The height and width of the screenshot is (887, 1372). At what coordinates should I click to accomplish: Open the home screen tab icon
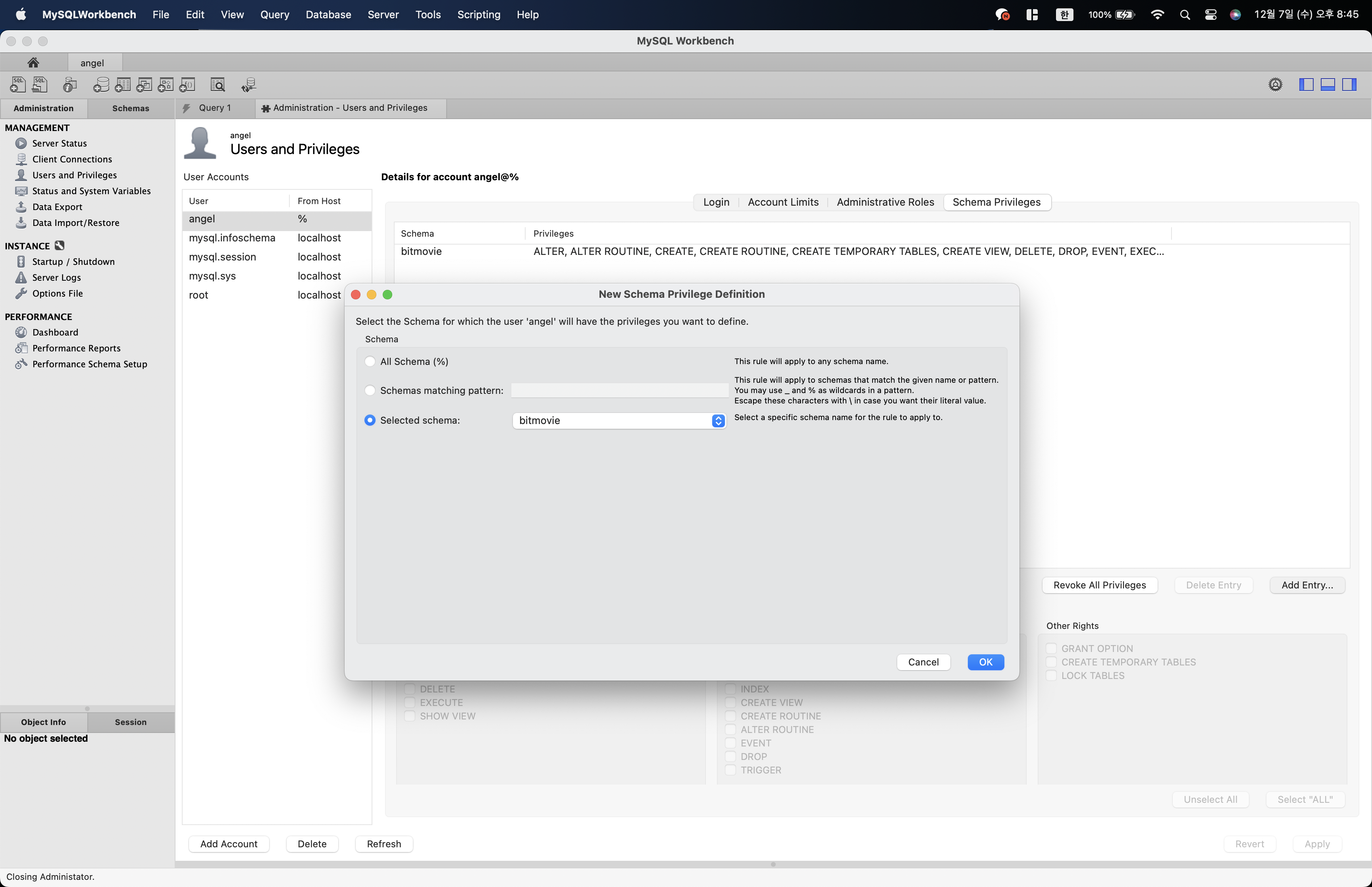[33, 62]
